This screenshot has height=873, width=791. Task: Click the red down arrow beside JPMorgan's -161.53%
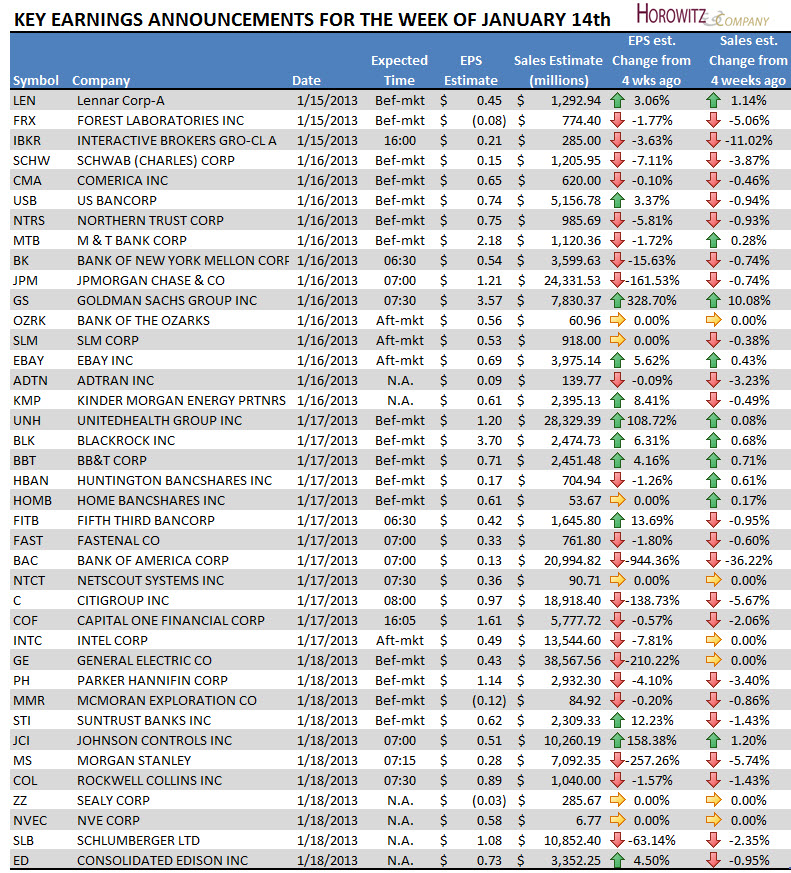click(617, 281)
